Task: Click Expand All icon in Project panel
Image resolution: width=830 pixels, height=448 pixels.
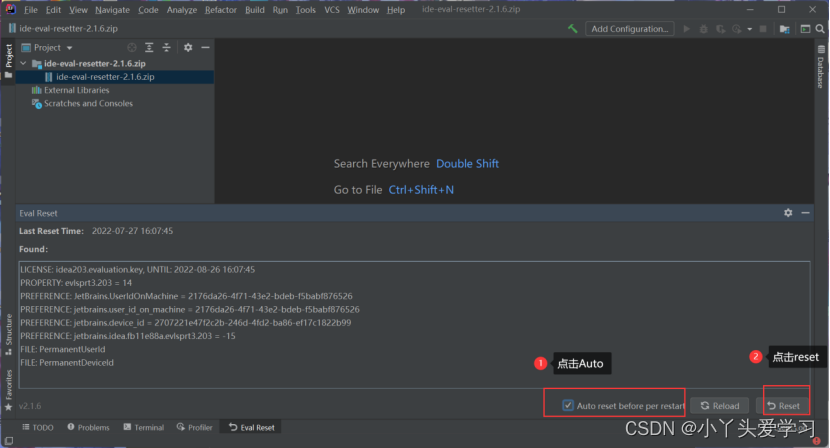Action: [149, 48]
